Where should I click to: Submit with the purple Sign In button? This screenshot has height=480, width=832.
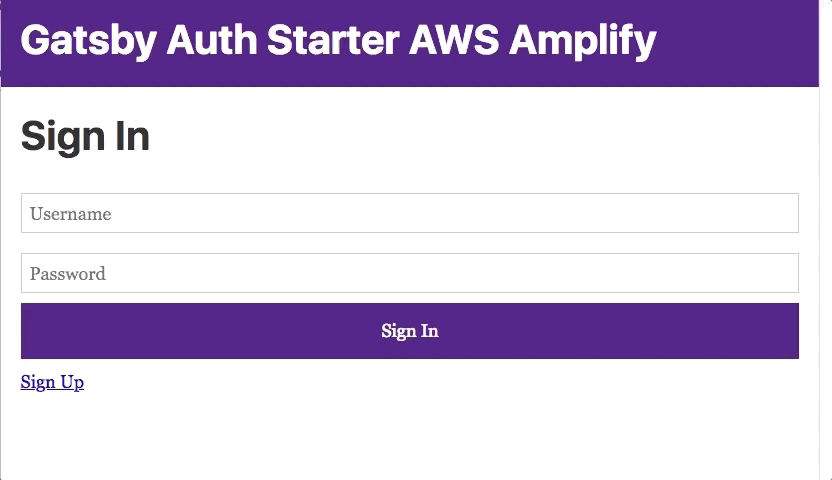pos(410,331)
